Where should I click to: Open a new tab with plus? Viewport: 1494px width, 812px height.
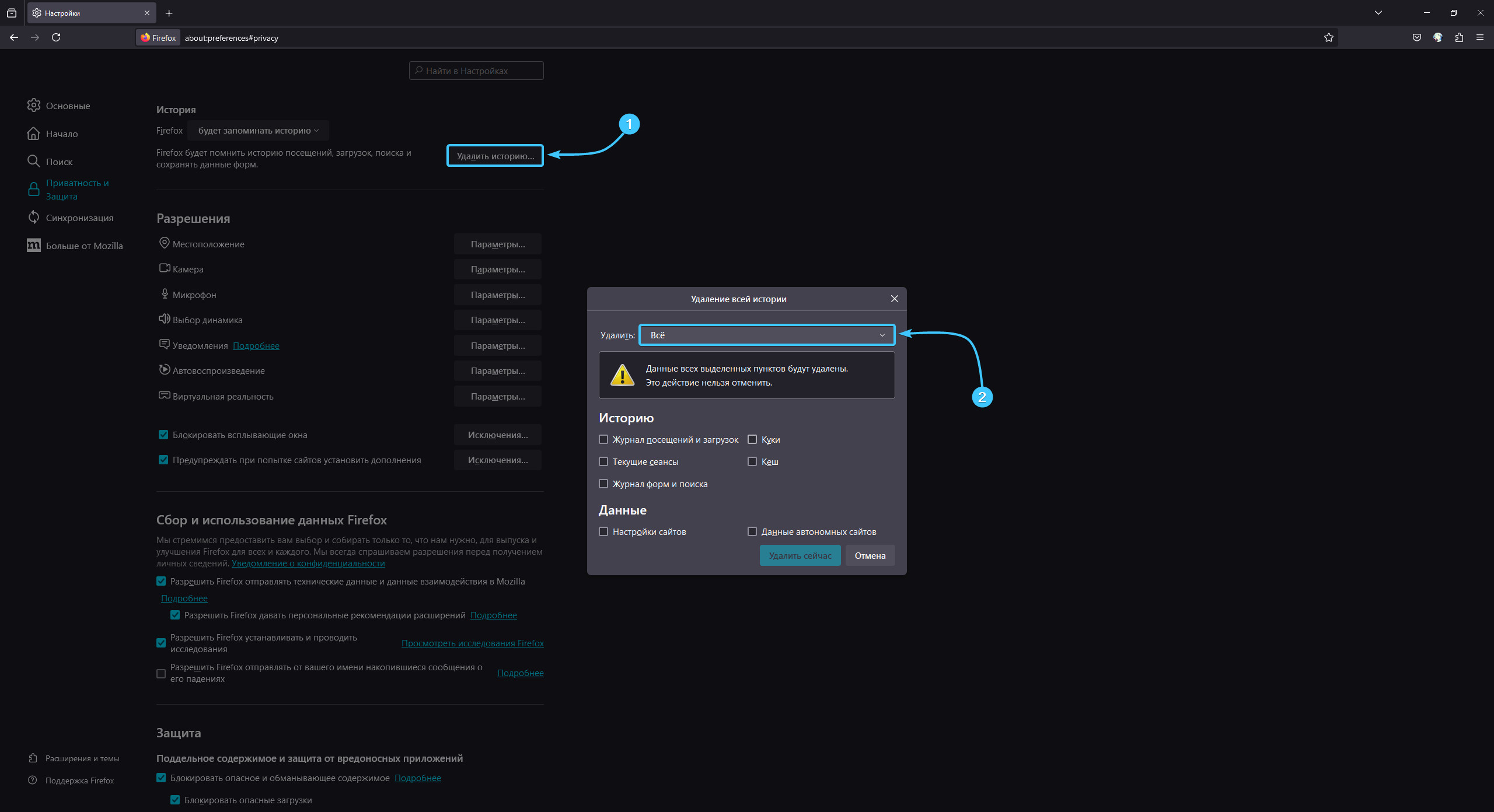coord(169,13)
